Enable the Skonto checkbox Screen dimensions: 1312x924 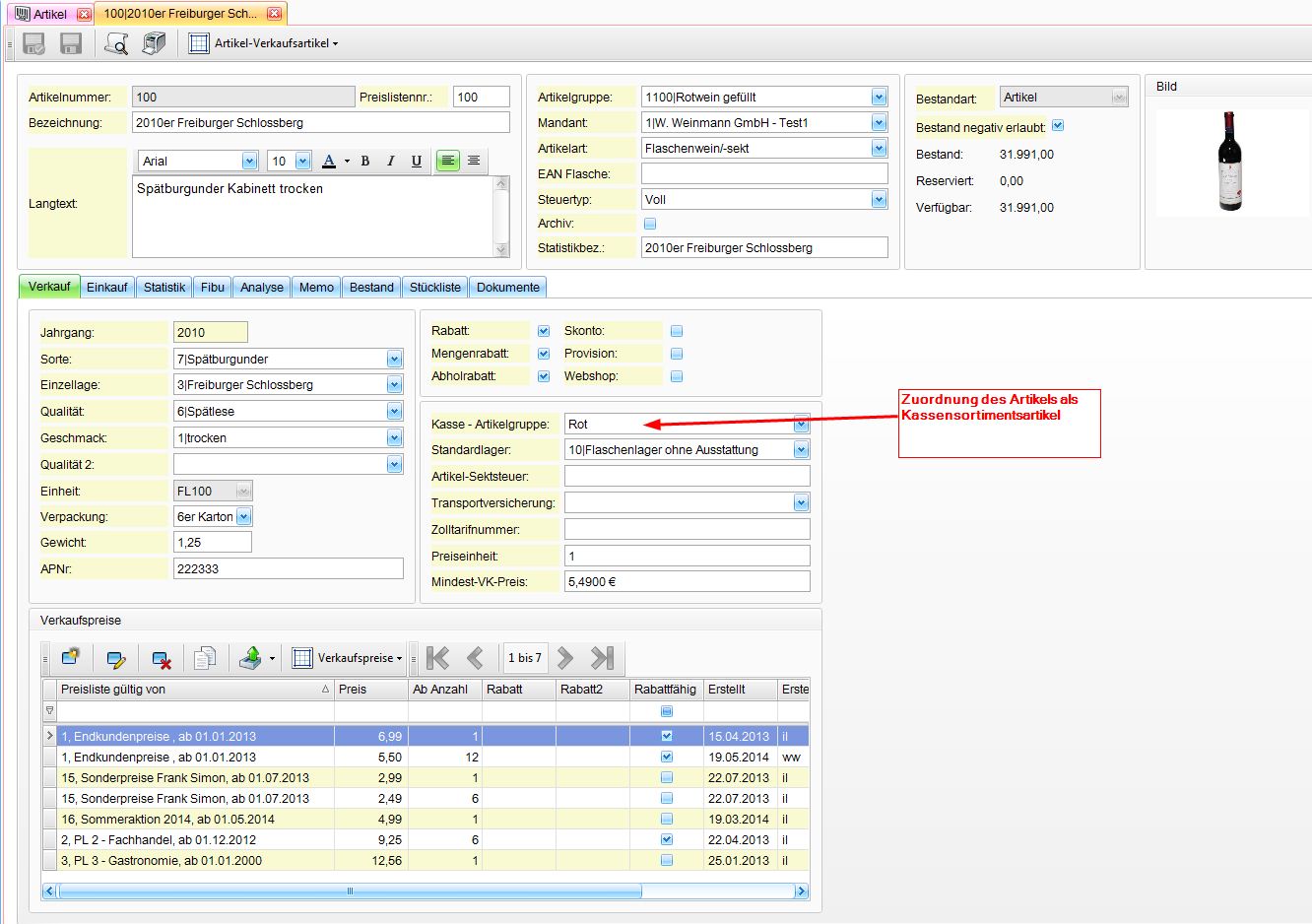tap(677, 331)
